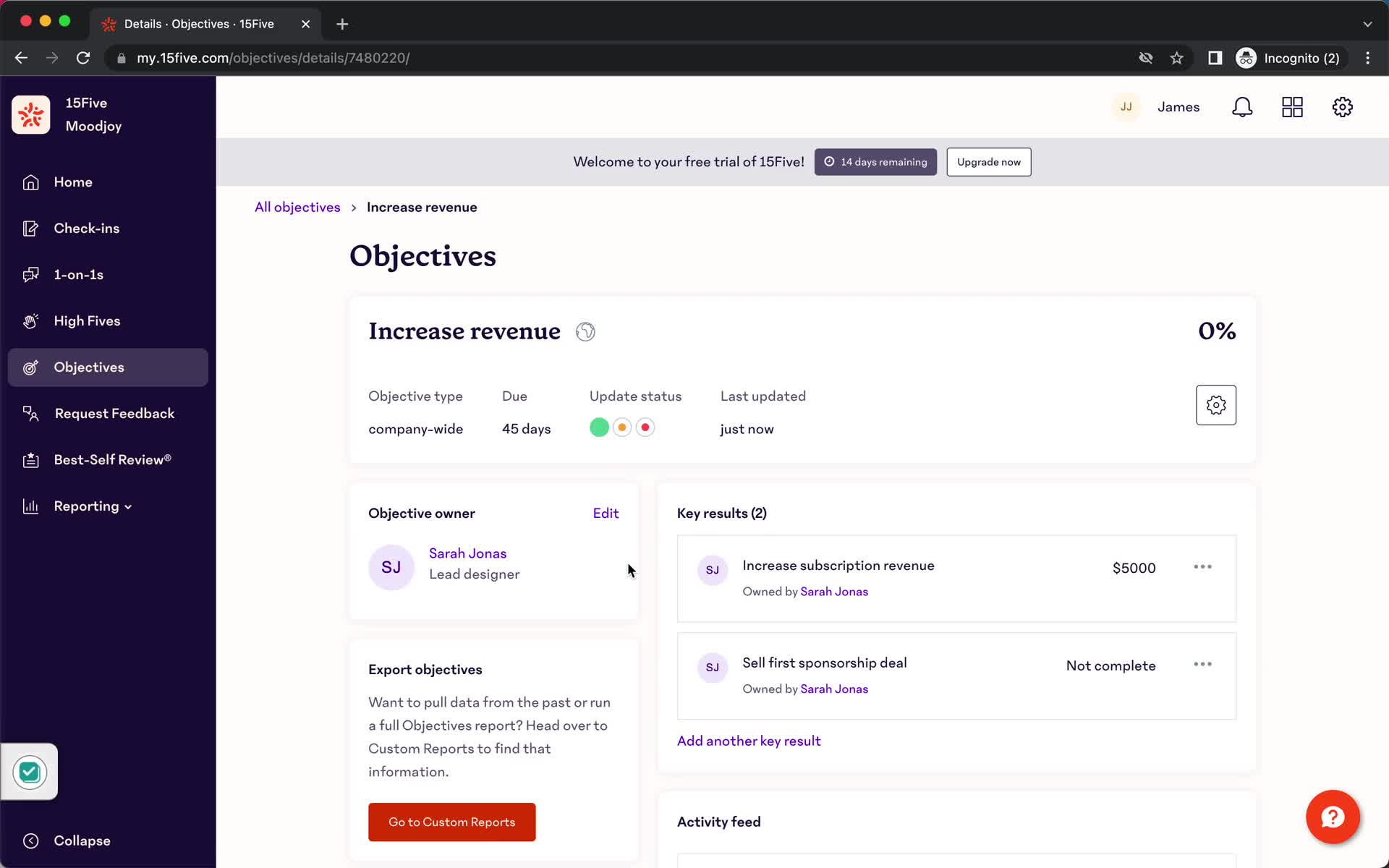1389x868 pixels.
Task: Click the Increase revenue breadcrumb item
Action: (422, 206)
